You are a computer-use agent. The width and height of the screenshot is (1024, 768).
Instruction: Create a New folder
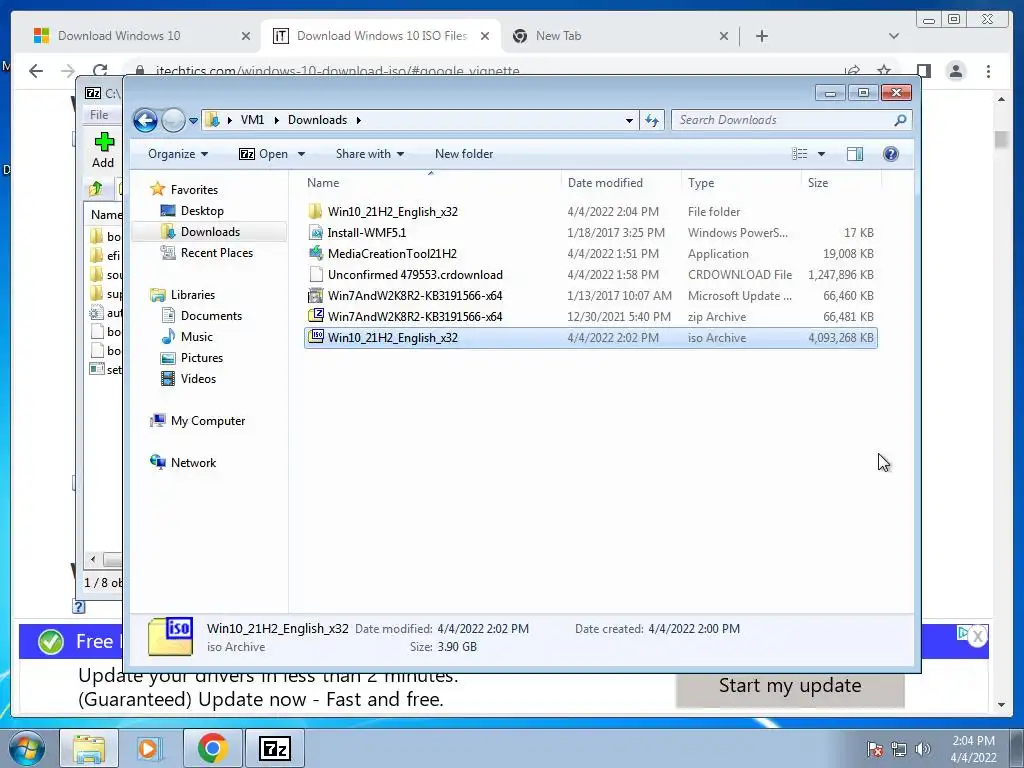tap(464, 154)
